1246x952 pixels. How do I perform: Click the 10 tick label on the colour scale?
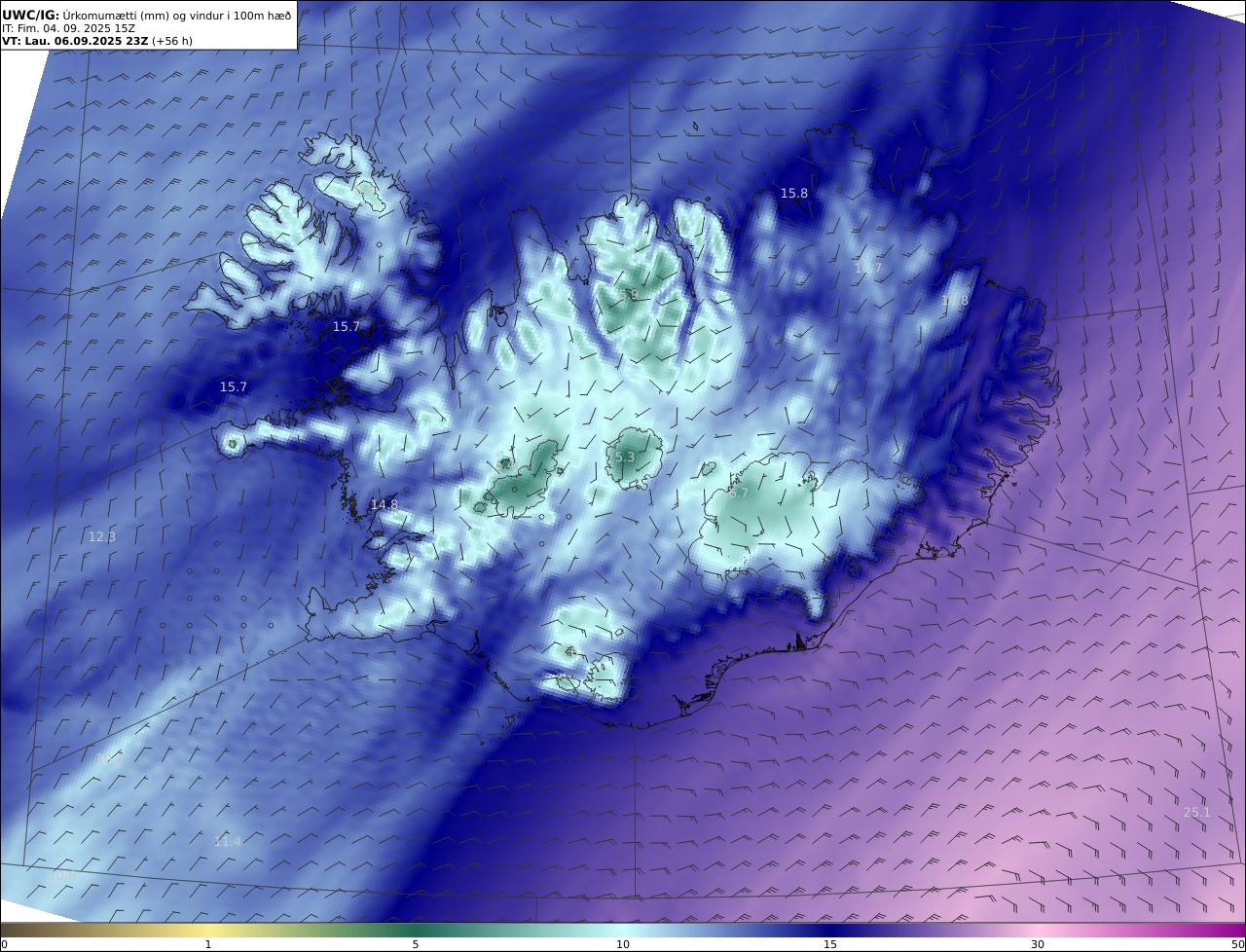623,944
